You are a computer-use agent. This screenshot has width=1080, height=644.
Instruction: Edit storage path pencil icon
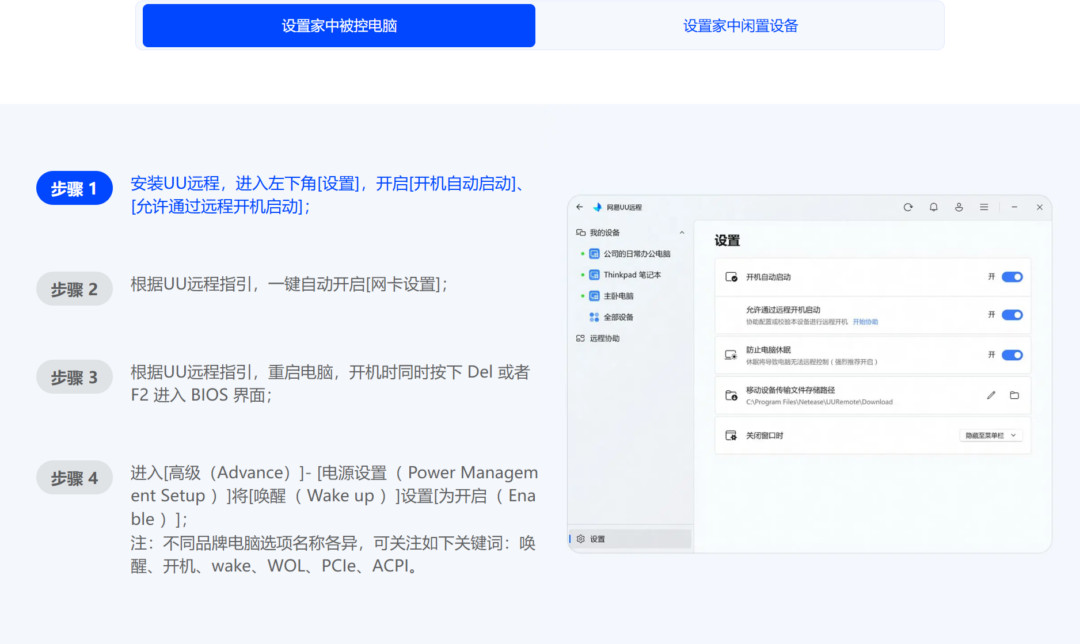coord(991,395)
